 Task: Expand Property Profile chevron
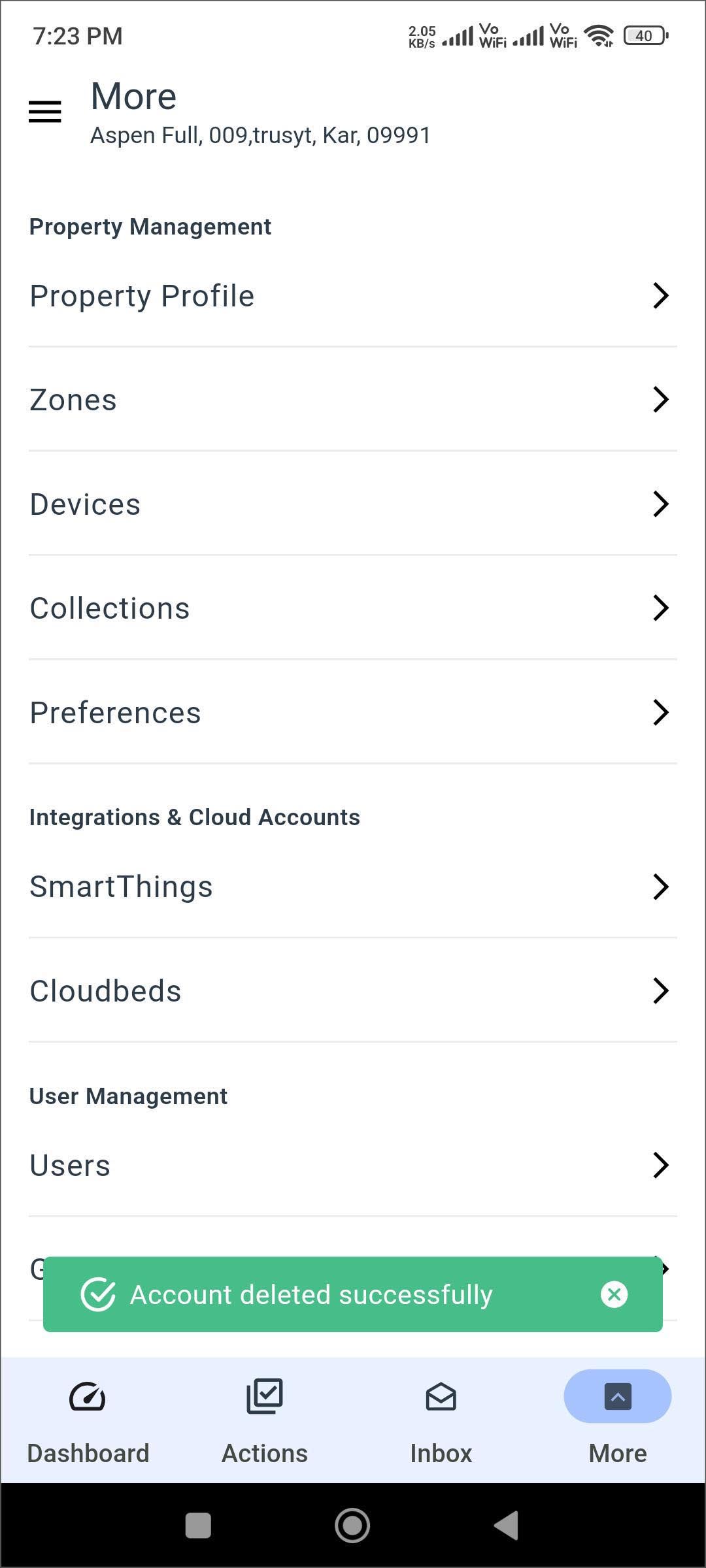point(660,295)
